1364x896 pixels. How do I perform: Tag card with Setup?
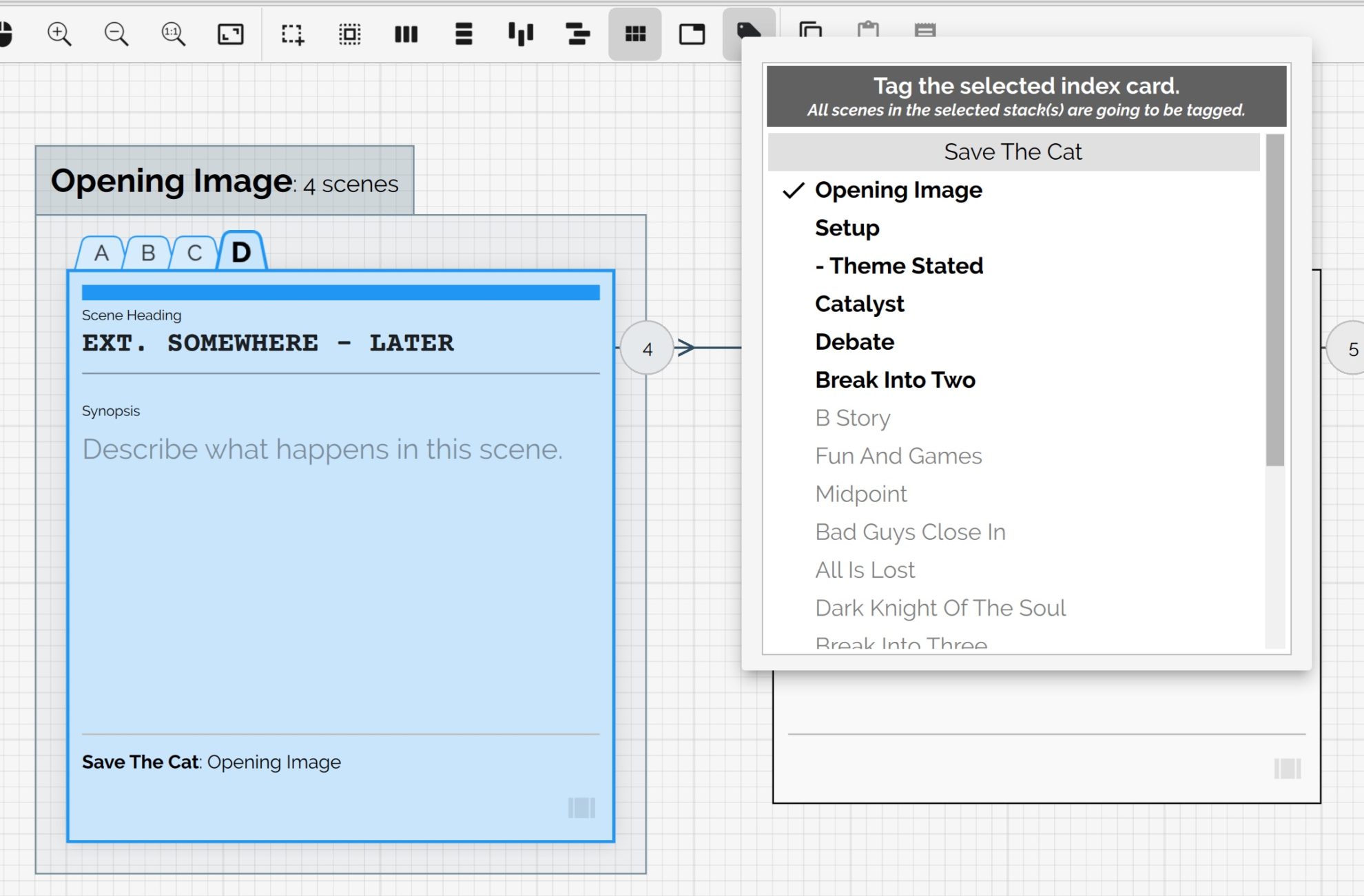pos(847,228)
